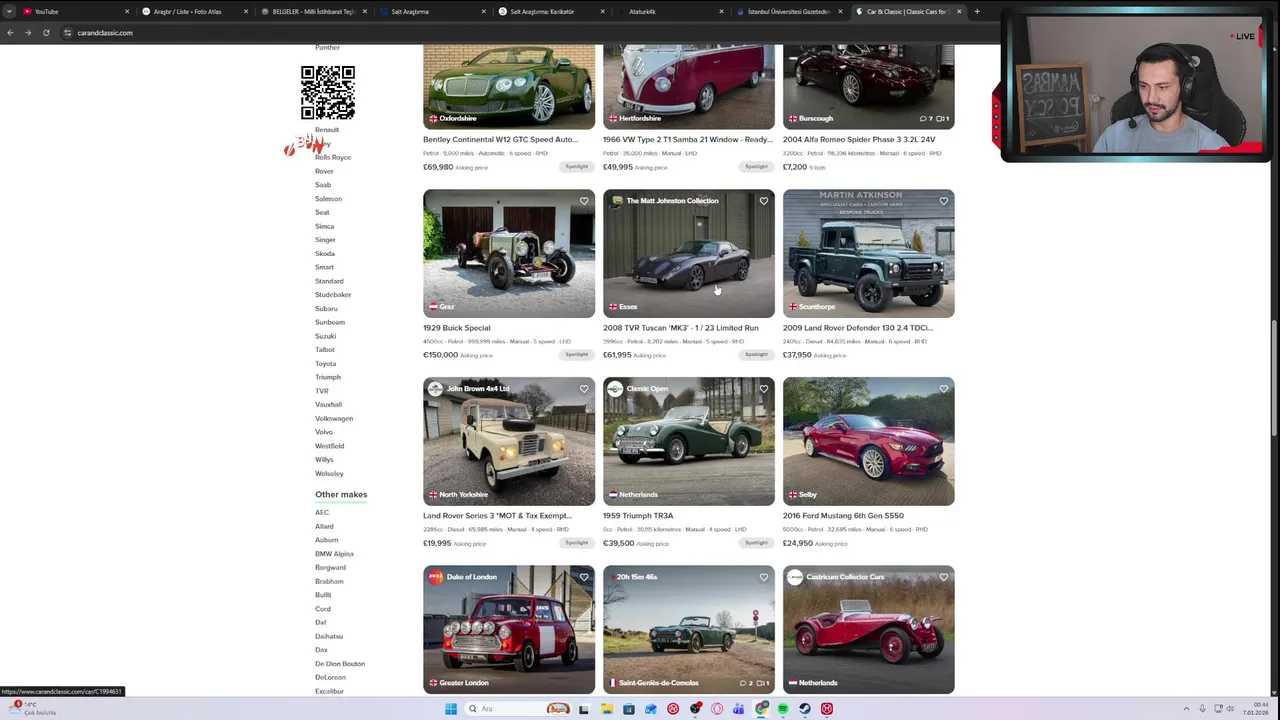Open a new browser tab
This screenshot has height=720, width=1280.
(x=977, y=11)
